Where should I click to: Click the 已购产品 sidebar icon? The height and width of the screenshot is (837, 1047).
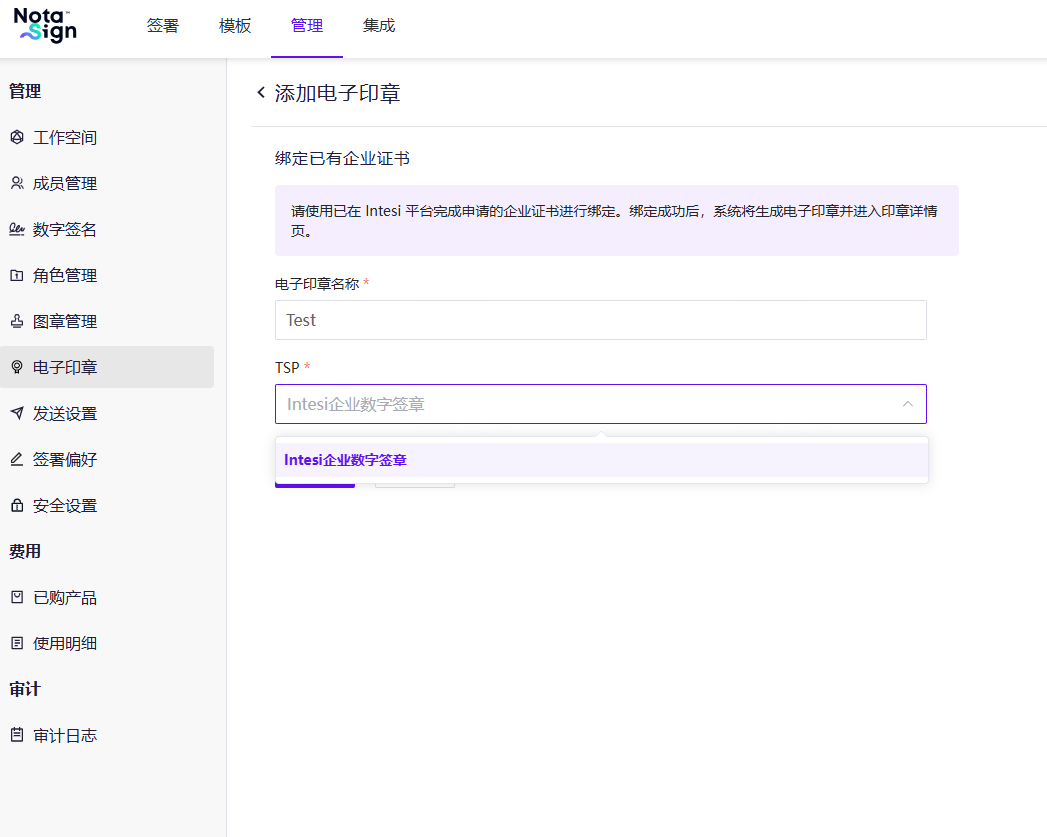(x=17, y=597)
